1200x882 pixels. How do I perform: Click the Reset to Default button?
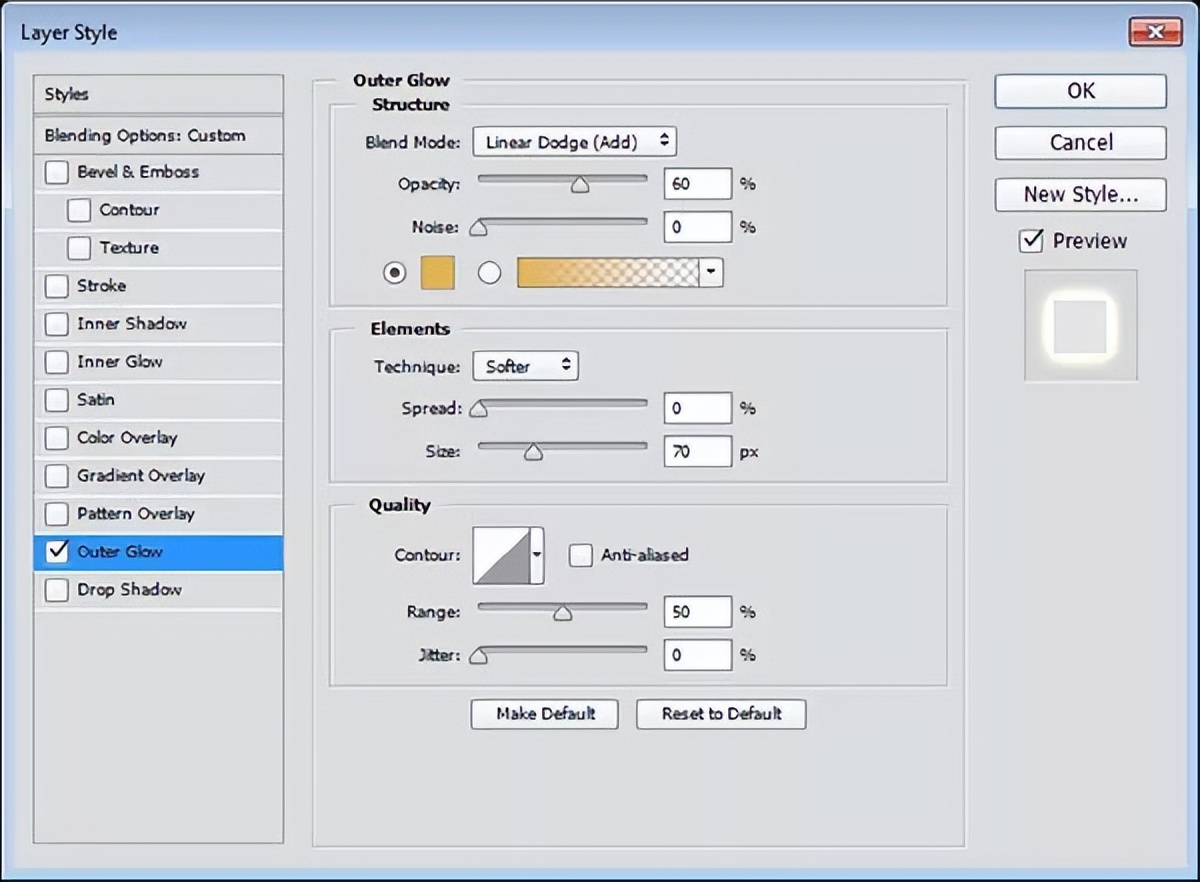pyautogui.click(x=721, y=714)
